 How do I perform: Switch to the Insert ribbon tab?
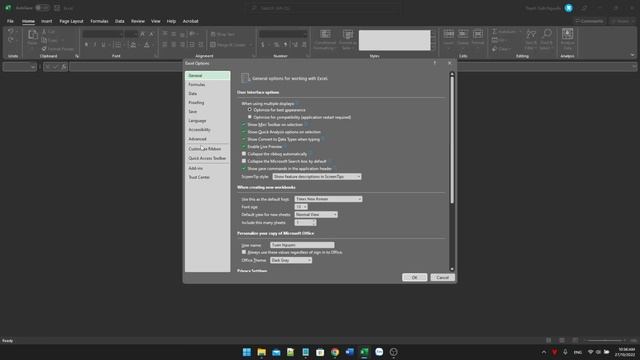click(x=47, y=21)
